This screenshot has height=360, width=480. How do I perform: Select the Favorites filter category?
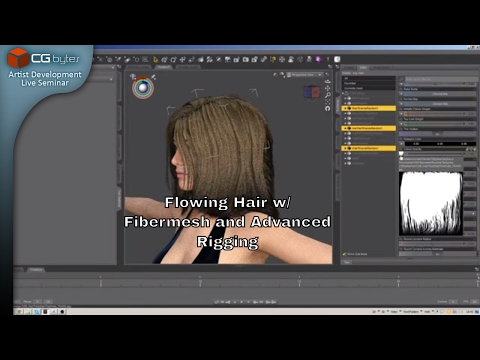[x=369, y=83]
